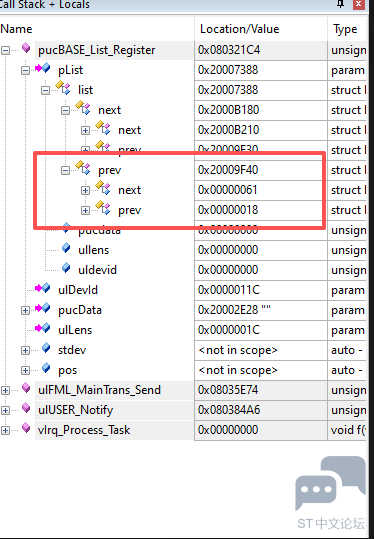Select the pucData value 0x20002E28
This screenshot has width=374, height=539.
234,310
